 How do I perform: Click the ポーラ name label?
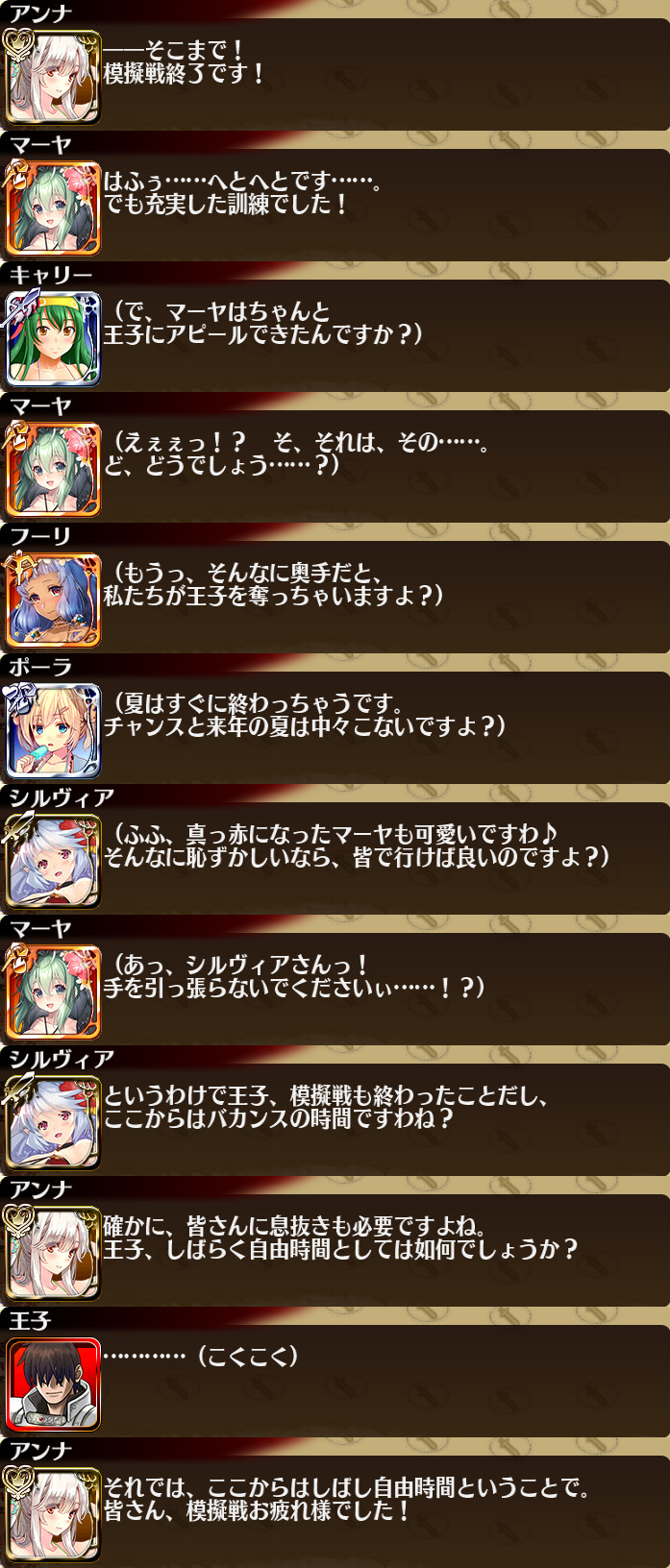[x=40, y=668]
